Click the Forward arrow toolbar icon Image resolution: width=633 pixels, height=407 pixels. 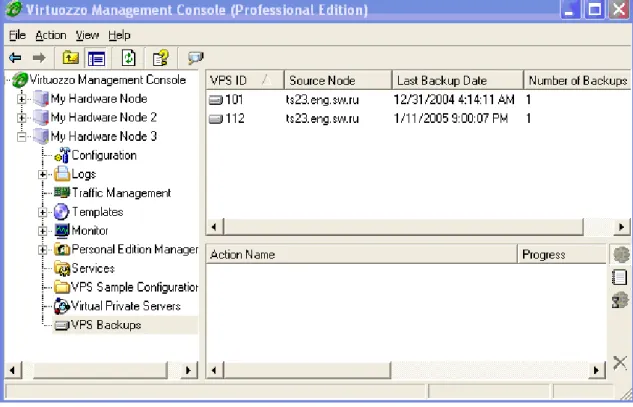pyautogui.click(x=39, y=58)
